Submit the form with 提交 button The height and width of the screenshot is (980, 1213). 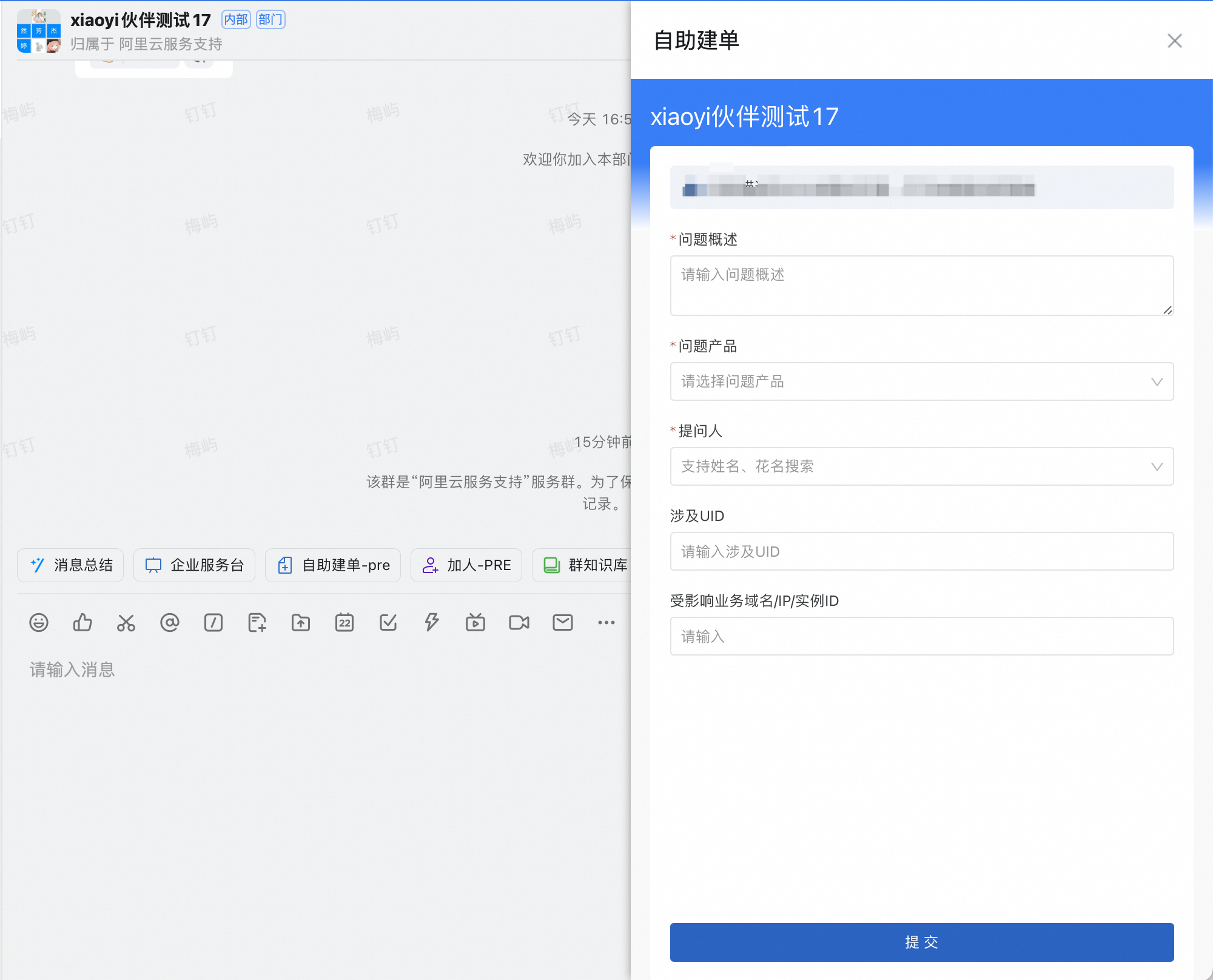tap(922, 942)
